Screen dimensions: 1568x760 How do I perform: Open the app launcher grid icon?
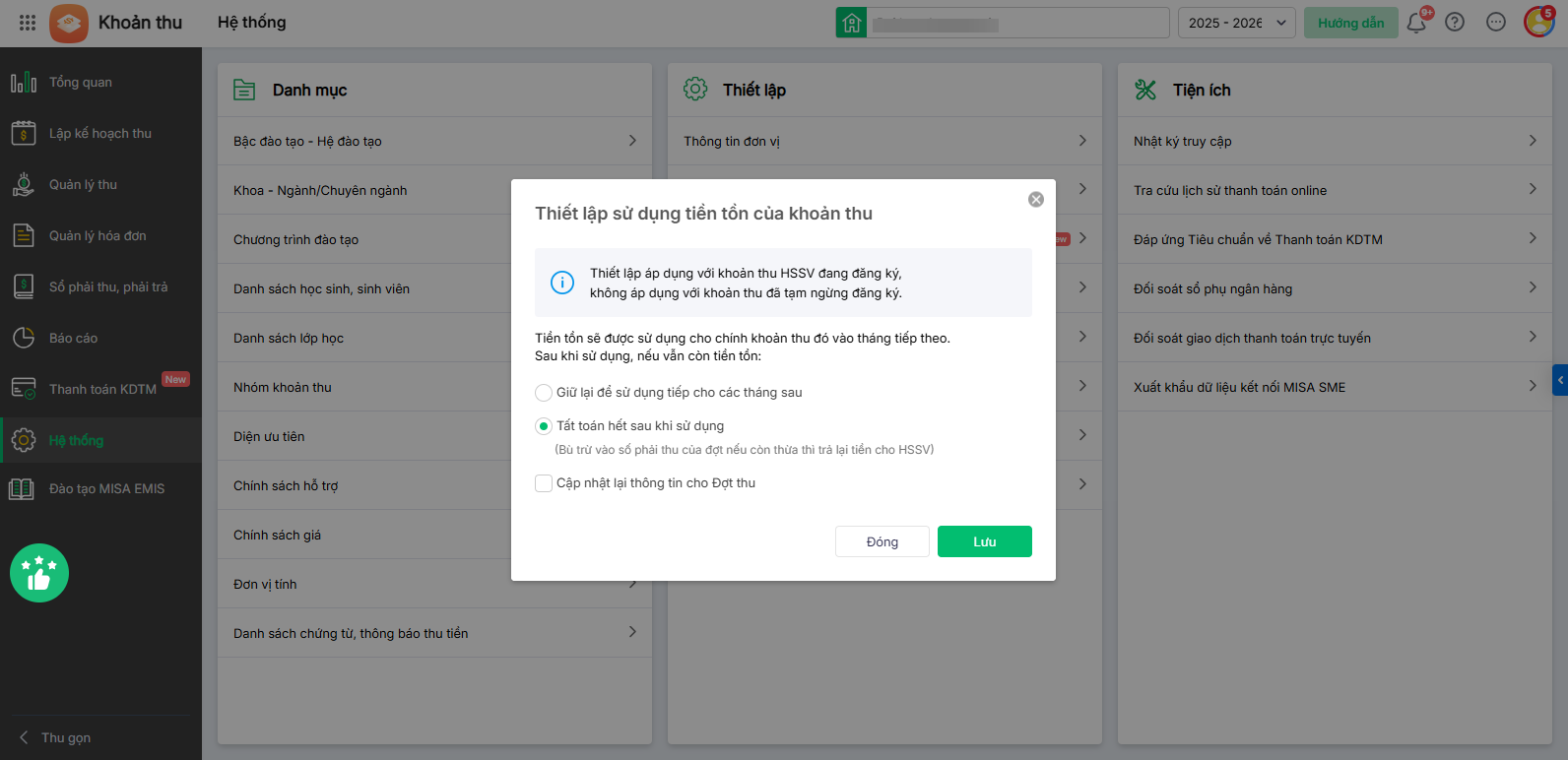28,23
